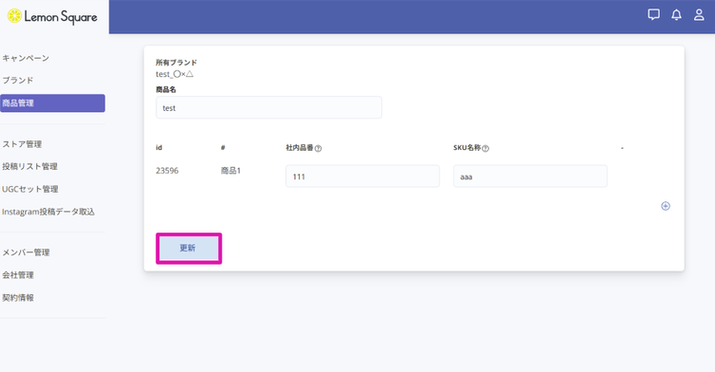Open 投稿リスト管理 in the sidebar
Image resolution: width=715 pixels, height=372 pixels.
[x=30, y=166]
